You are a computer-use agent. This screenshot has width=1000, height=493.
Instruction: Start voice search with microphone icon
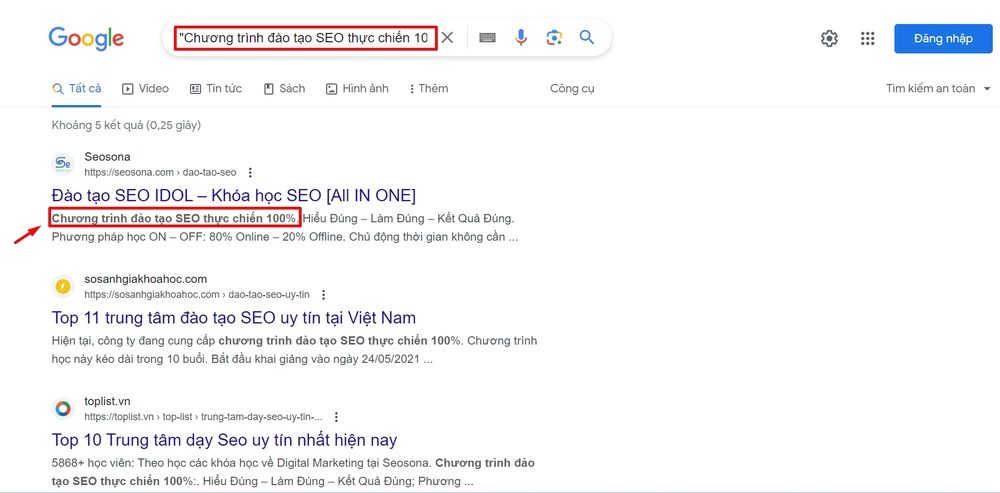point(521,38)
